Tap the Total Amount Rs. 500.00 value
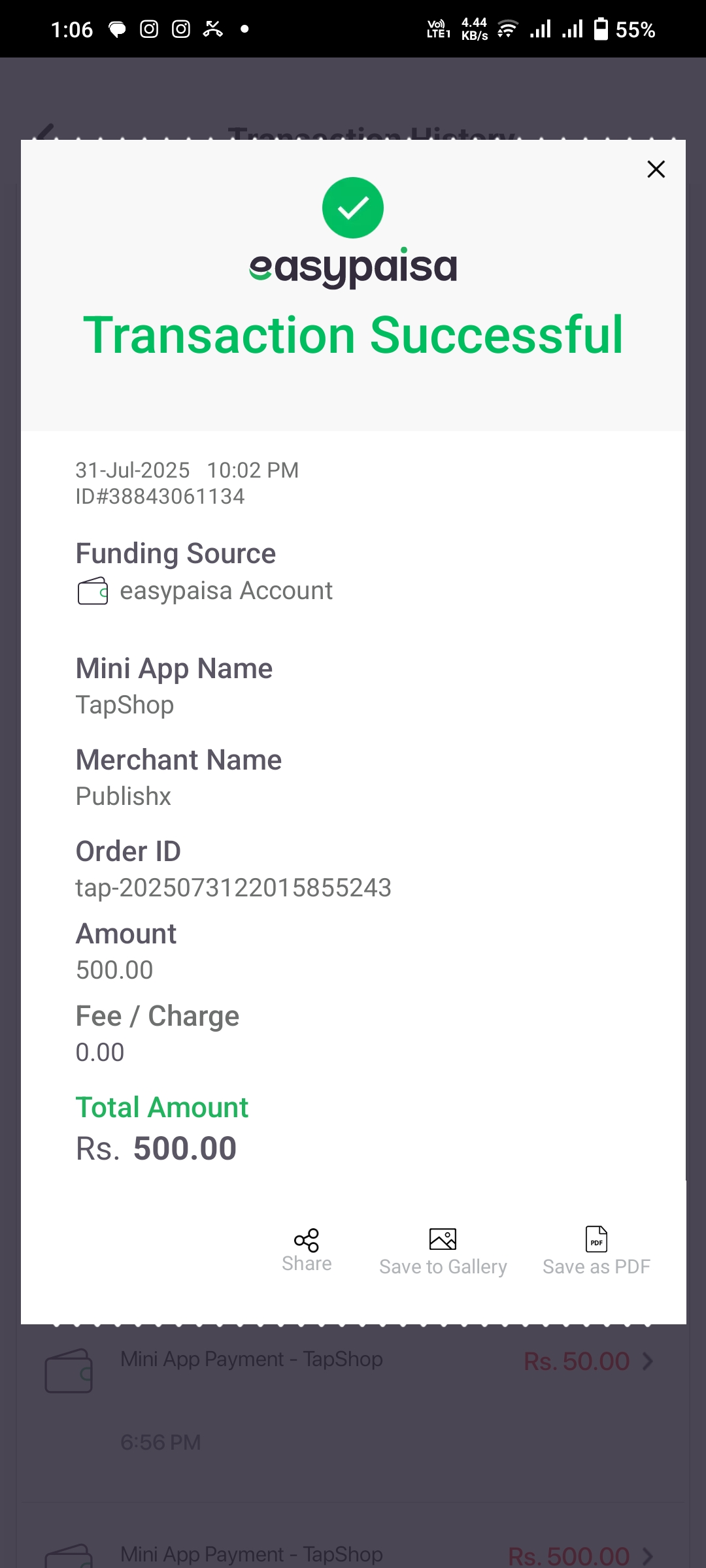706x1568 pixels. pyautogui.click(x=156, y=1149)
